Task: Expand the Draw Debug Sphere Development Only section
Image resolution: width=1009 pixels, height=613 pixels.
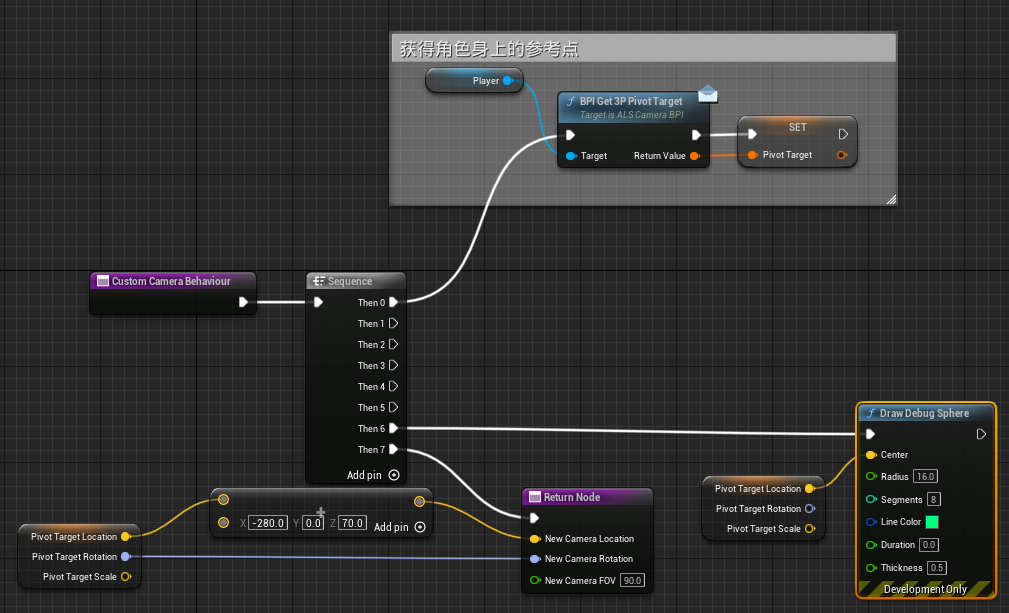Action: 926,589
